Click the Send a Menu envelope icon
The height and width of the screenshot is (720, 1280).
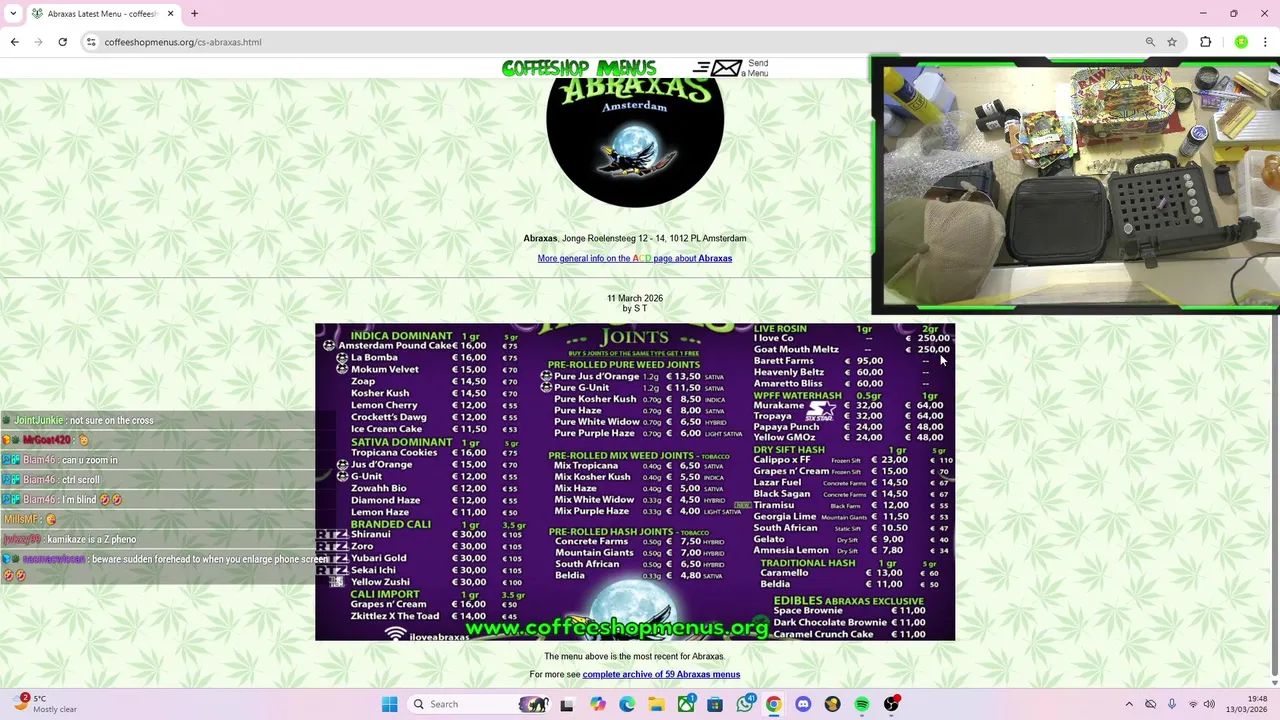(x=727, y=68)
